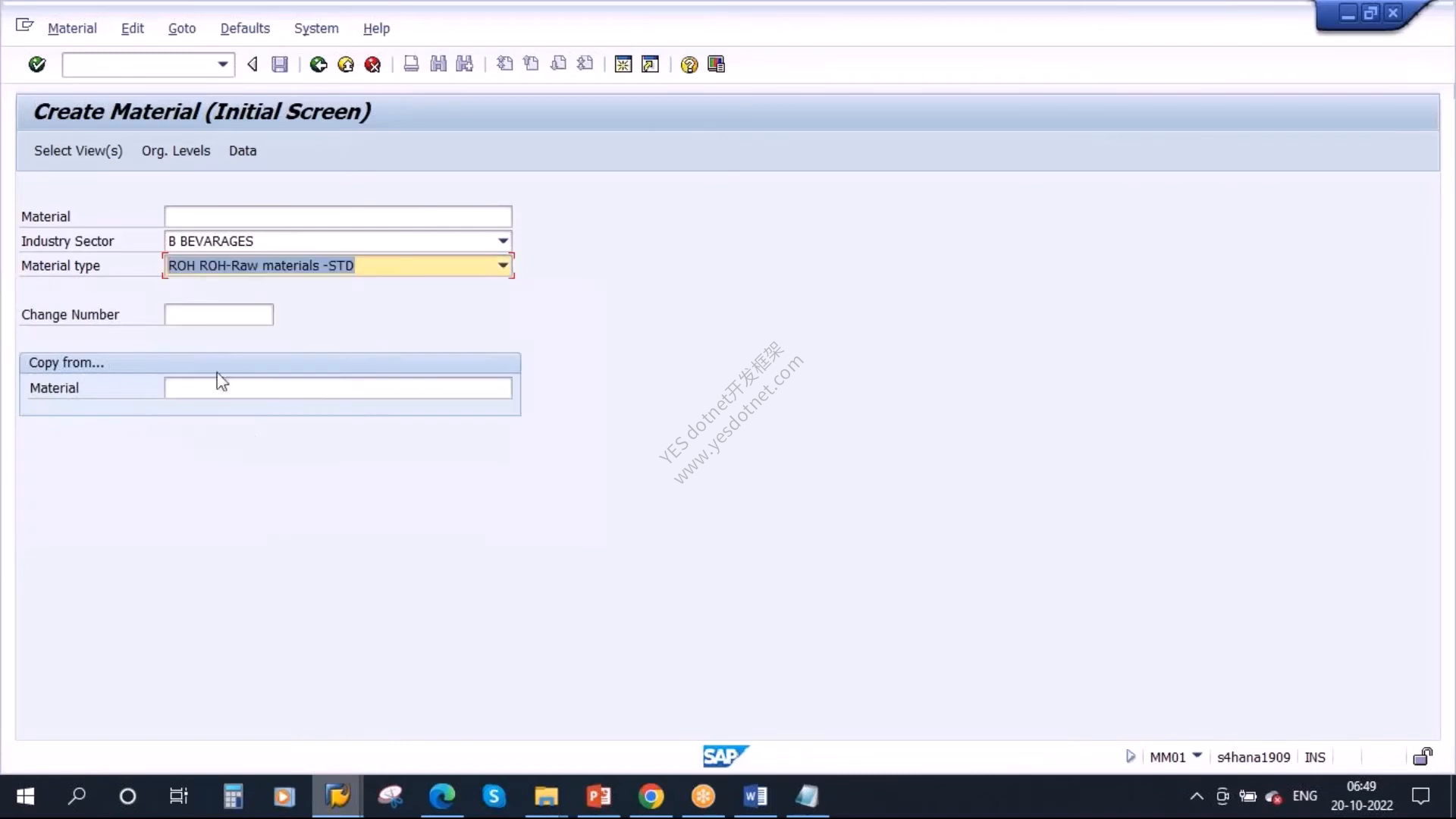The width and height of the screenshot is (1456, 819).
Task: Click the Create New Session icon
Action: pyautogui.click(x=623, y=64)
